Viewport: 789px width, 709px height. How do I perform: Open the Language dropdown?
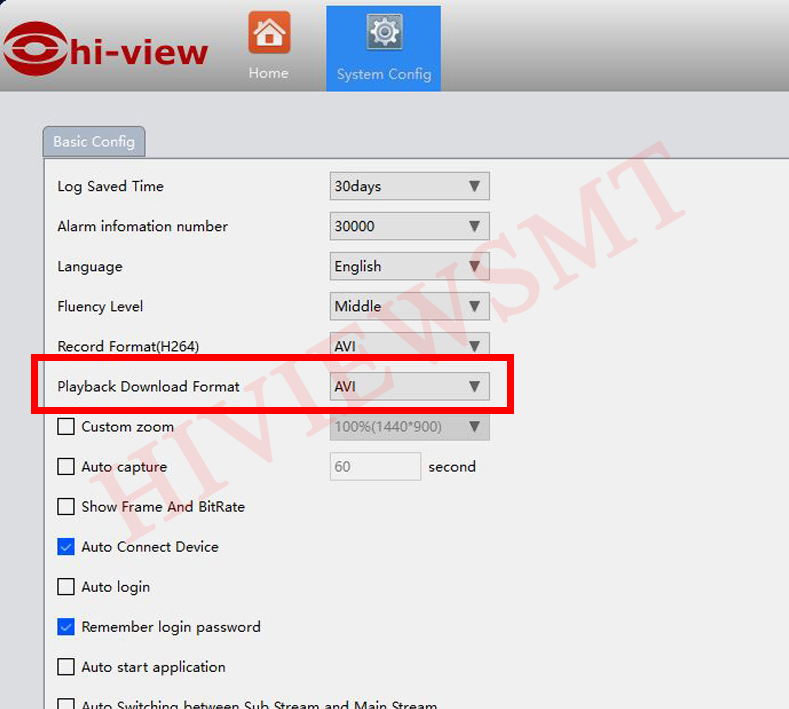409,266
